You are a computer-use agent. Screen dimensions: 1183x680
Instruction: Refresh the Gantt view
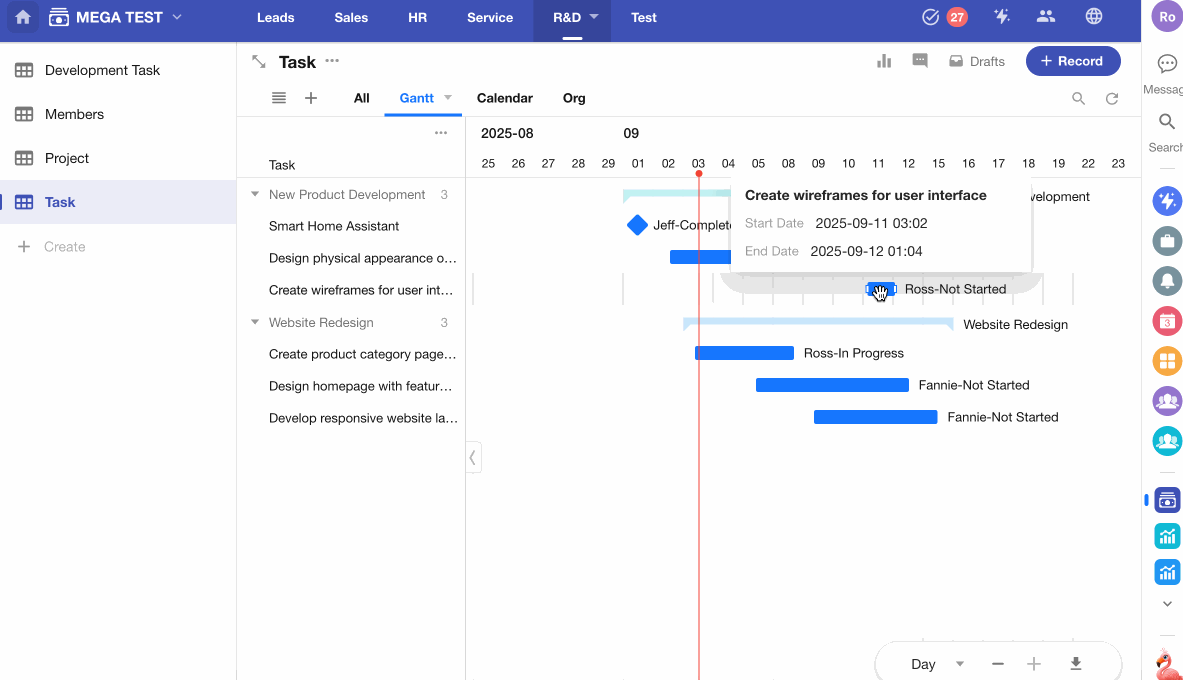pos(1111,98)
